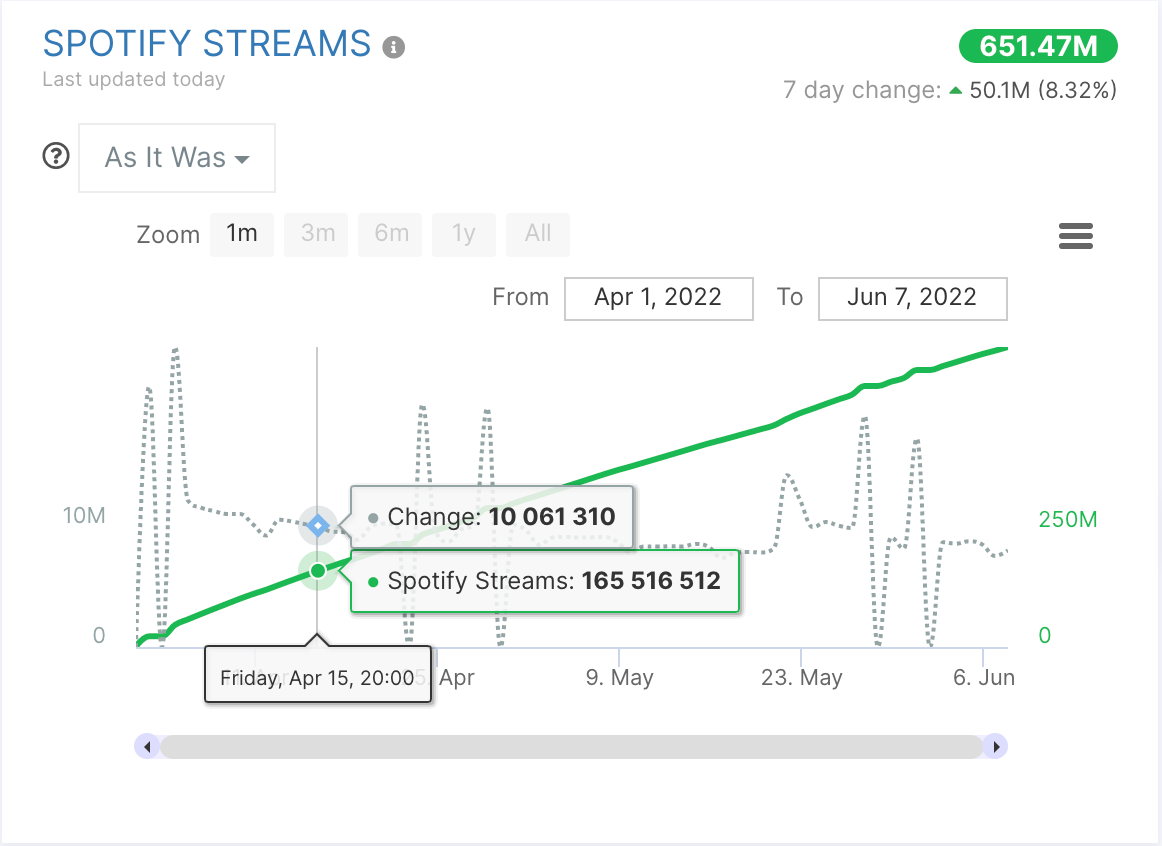The image size is (1162, 846).
Task: Click the Spotify Streams heading
Action: point(207,44)
